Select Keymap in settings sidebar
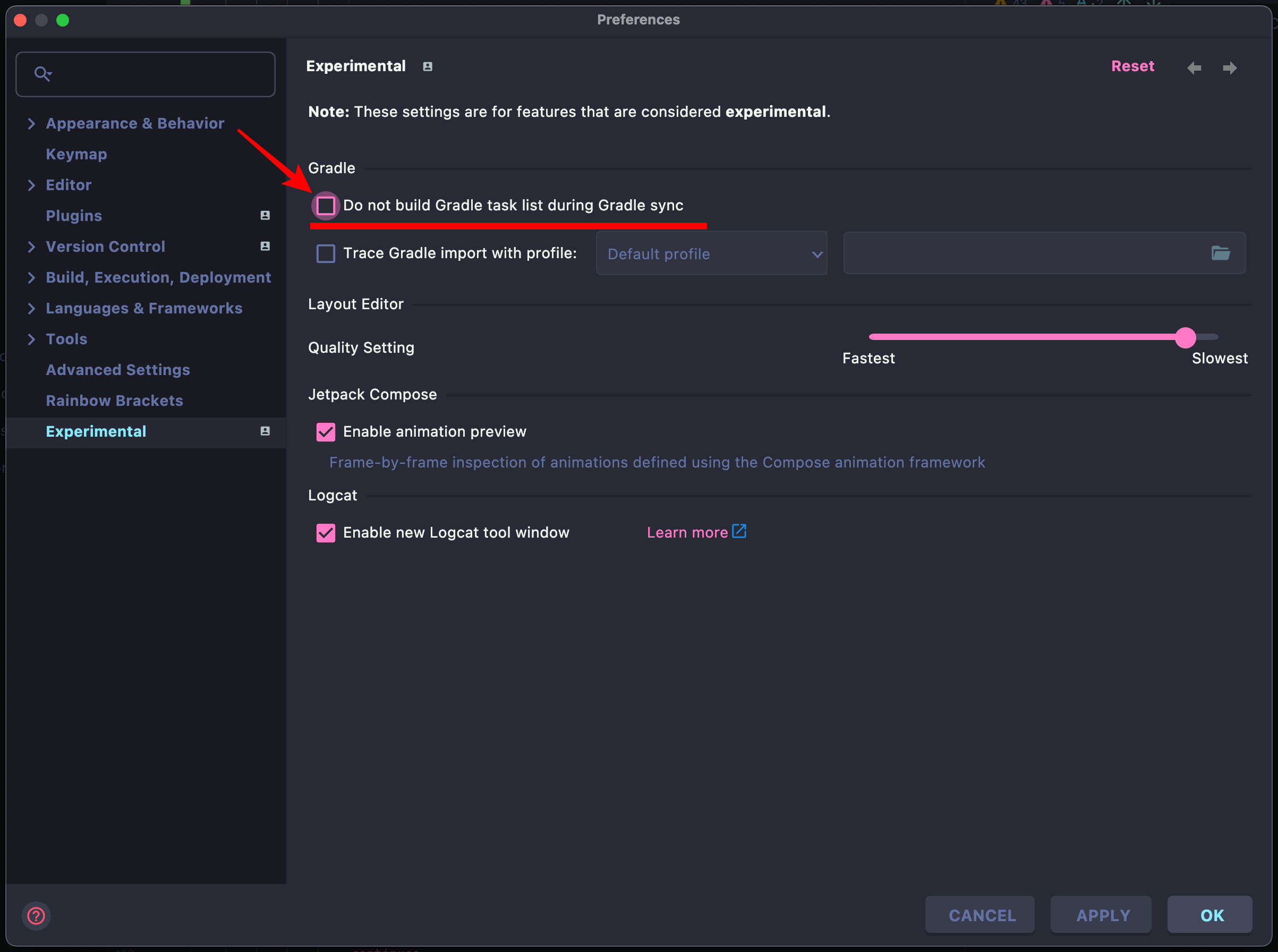Image resolution: width=1278 pixels, height=952 pixels. tap(76, 155)
